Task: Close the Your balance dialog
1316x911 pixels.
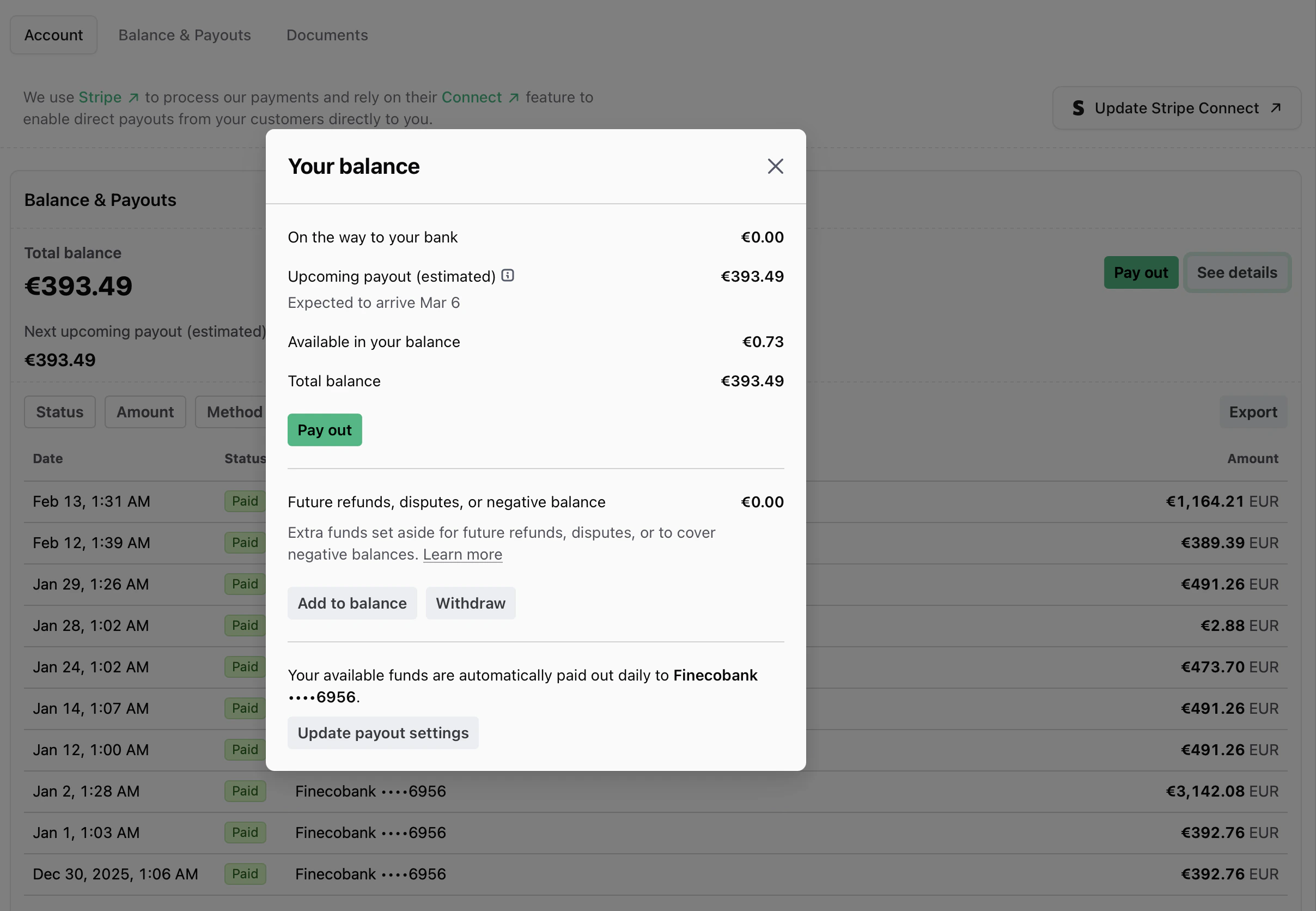Action: (775, 166)
